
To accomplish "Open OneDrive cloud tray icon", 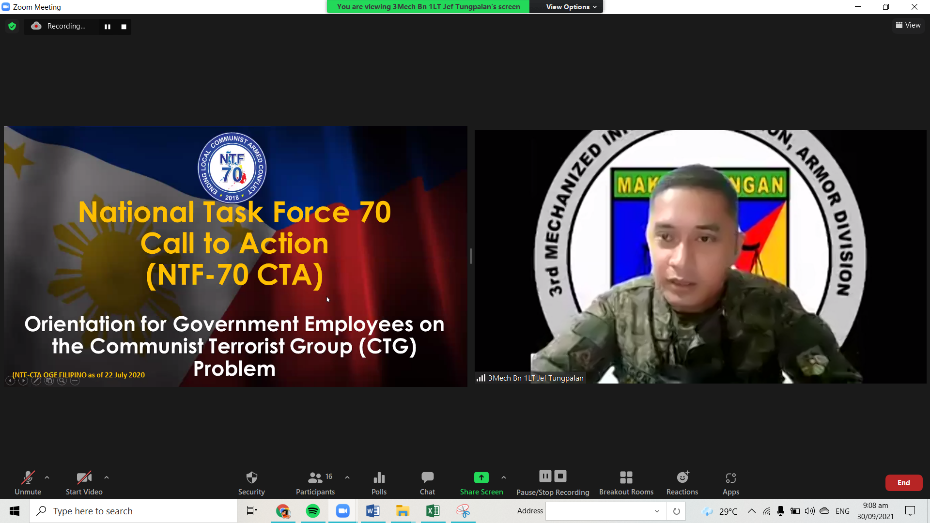I will 824,511.
